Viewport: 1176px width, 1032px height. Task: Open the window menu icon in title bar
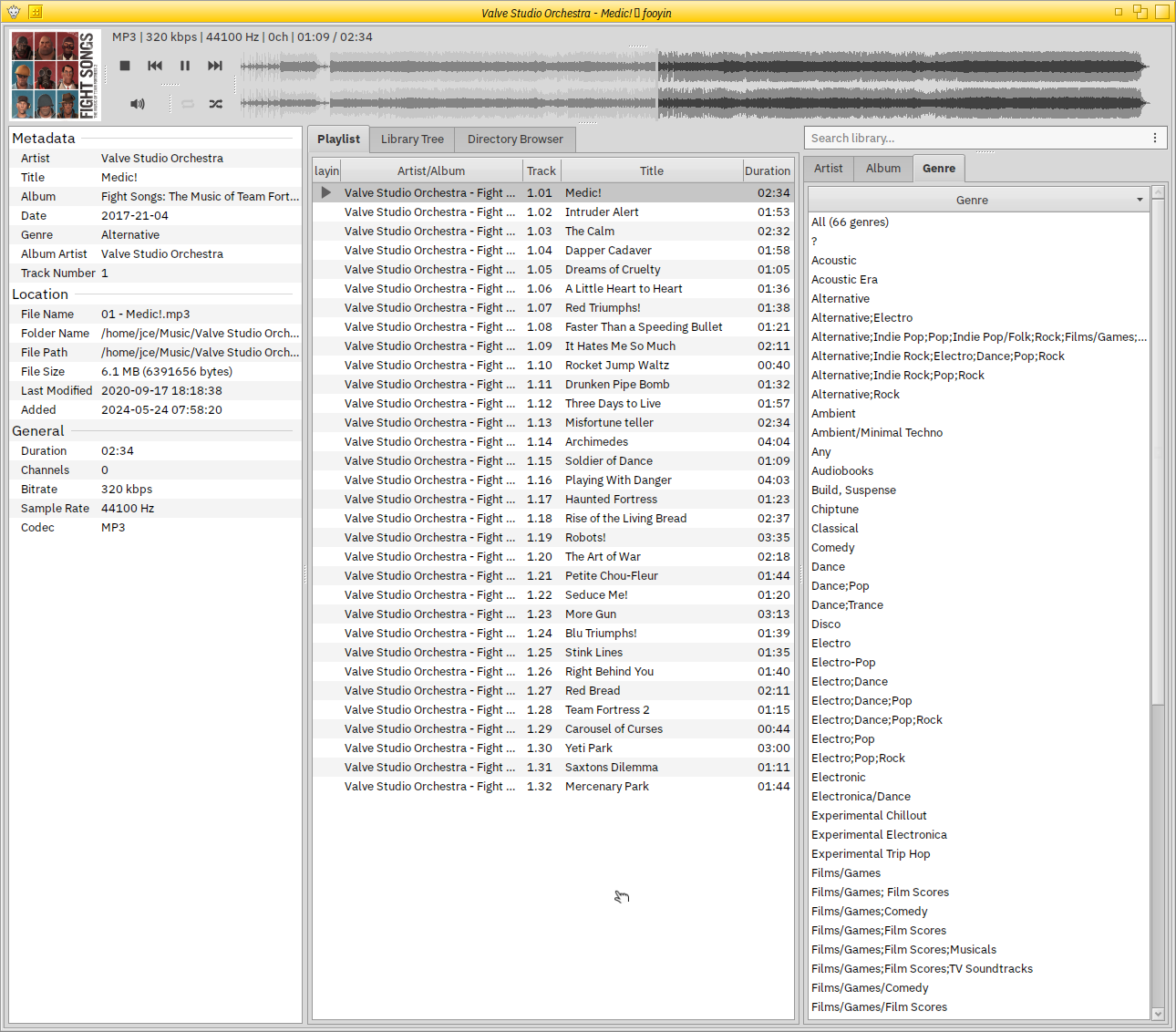coord(14,12)
